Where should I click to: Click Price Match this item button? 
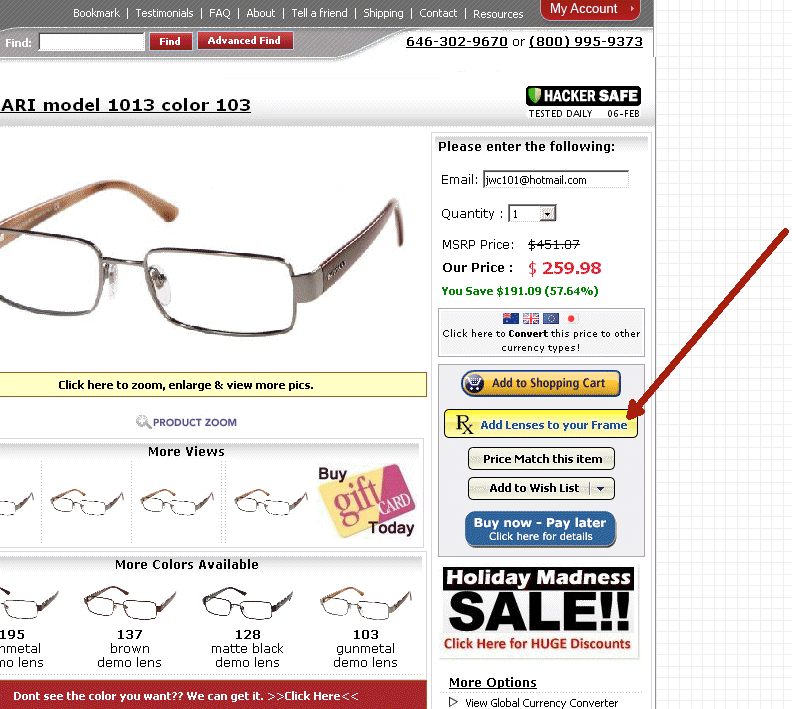[541, 459]
